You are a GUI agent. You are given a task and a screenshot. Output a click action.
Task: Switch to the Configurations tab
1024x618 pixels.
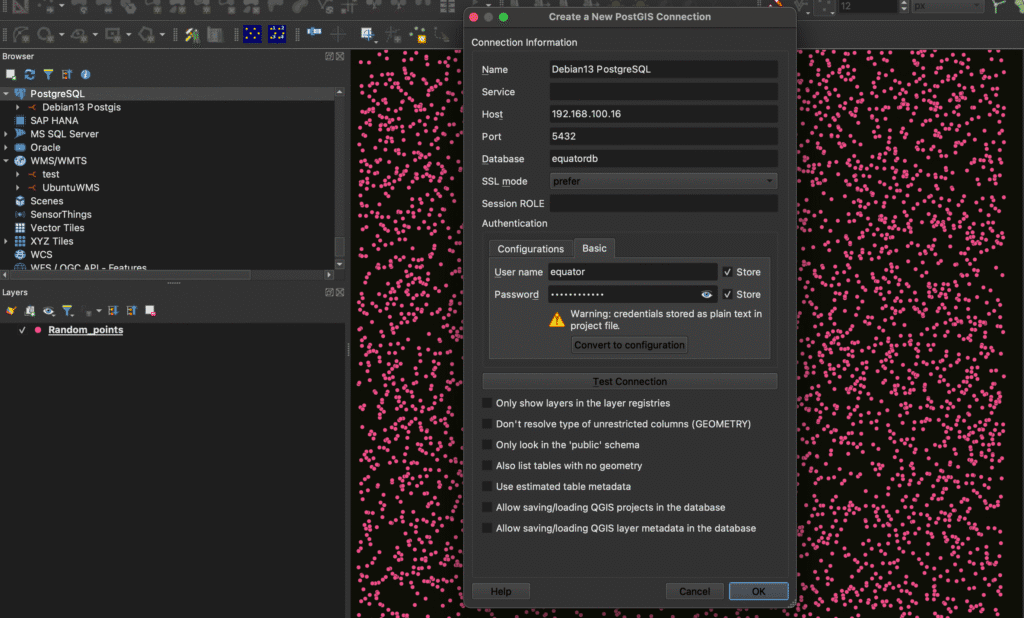tap(531, 249)
